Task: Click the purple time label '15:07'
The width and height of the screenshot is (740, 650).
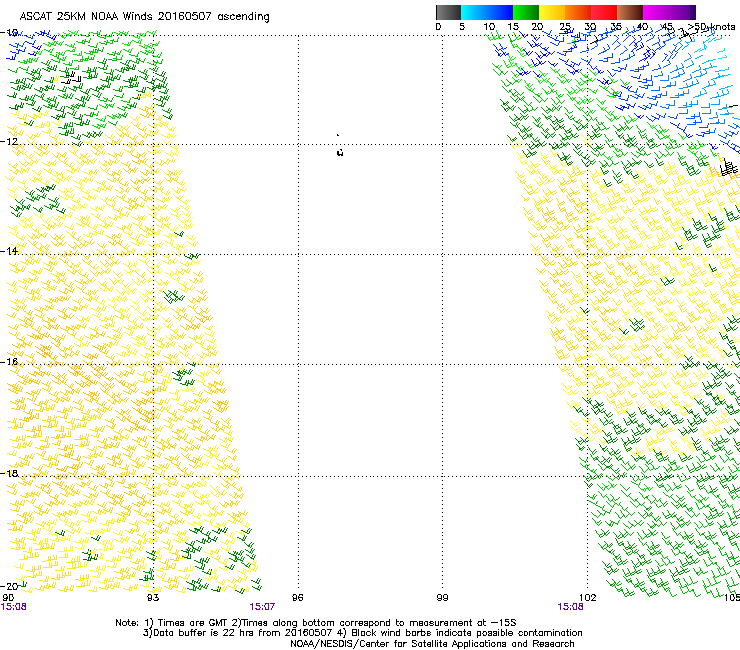Action: tap(262, 607)
